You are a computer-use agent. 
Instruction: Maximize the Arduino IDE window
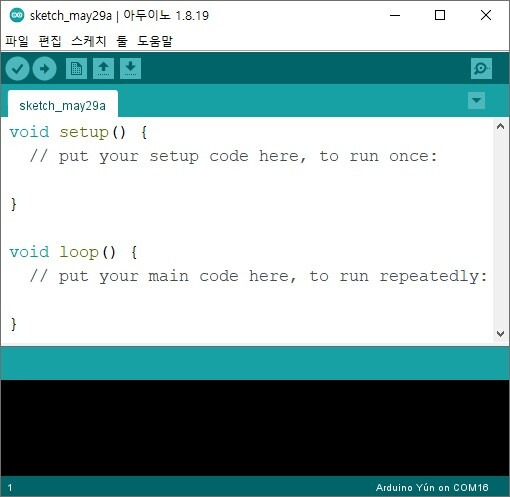tap(440, 15)
